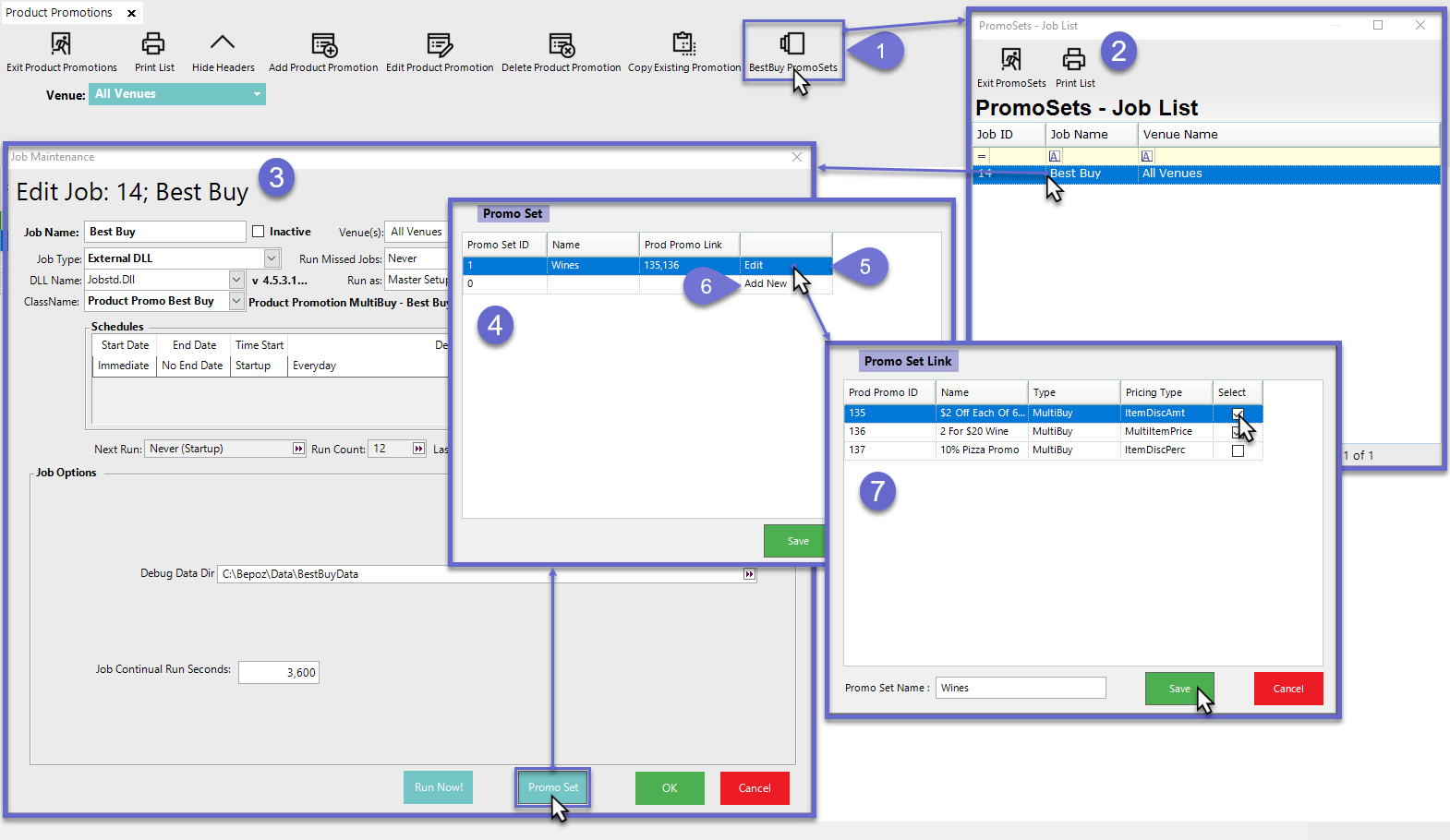Click Job Name column header in Job List
The height and width of the screenshot is (840, 1450).
[x=1092, y=134]
